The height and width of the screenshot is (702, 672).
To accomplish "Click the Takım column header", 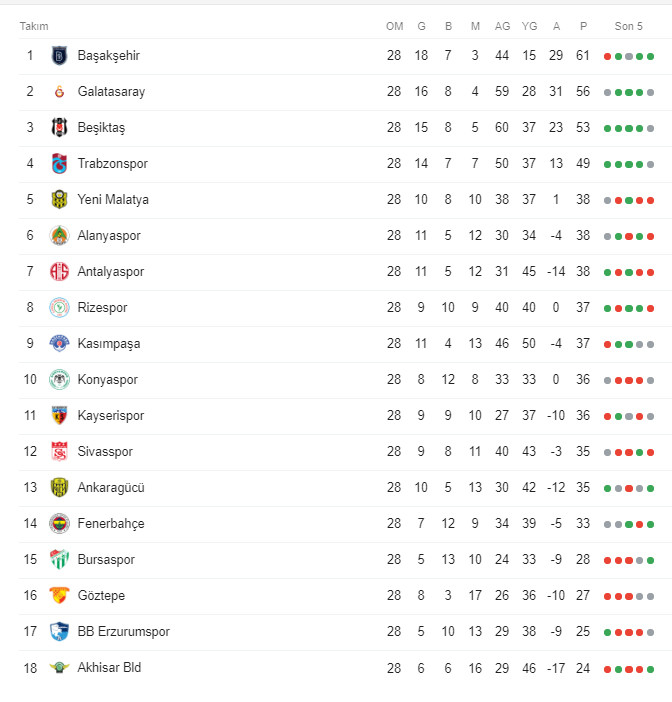I will [34, 26].
